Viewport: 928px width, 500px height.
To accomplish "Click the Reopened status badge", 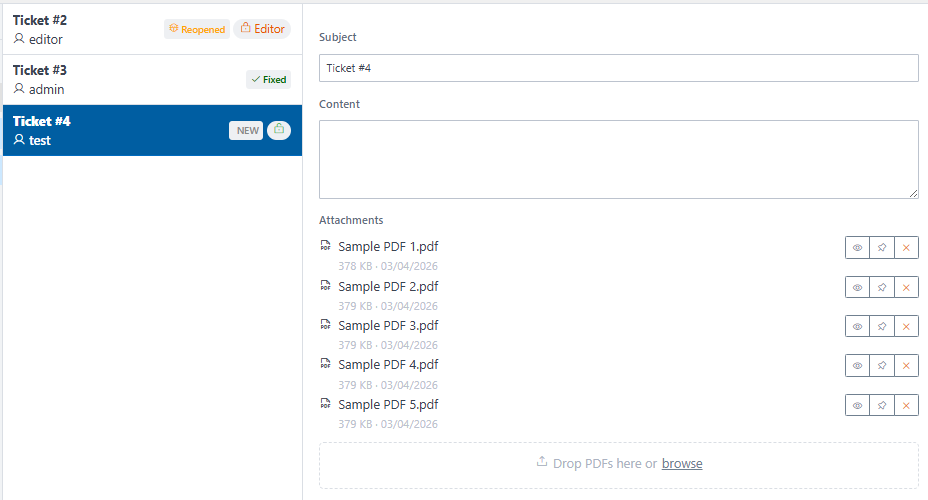I will click(197, 29).
